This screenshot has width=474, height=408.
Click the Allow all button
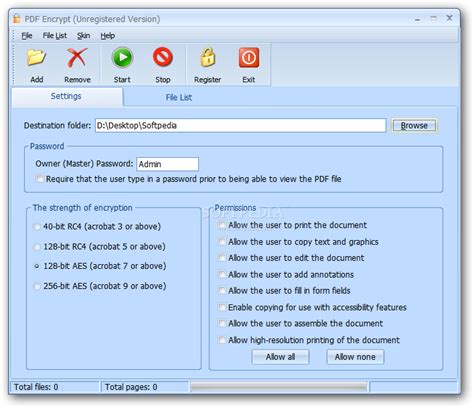pos(280,357)
